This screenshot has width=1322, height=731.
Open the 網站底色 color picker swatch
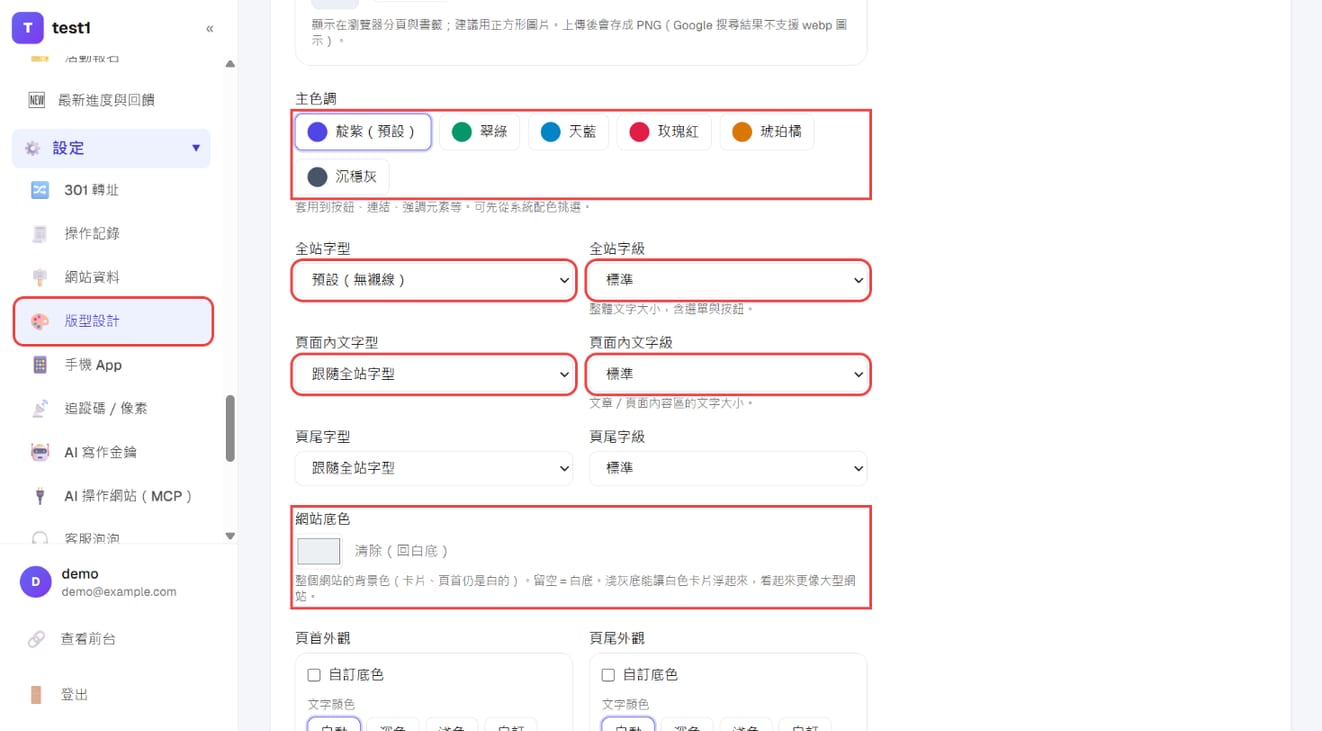point(319,551)
